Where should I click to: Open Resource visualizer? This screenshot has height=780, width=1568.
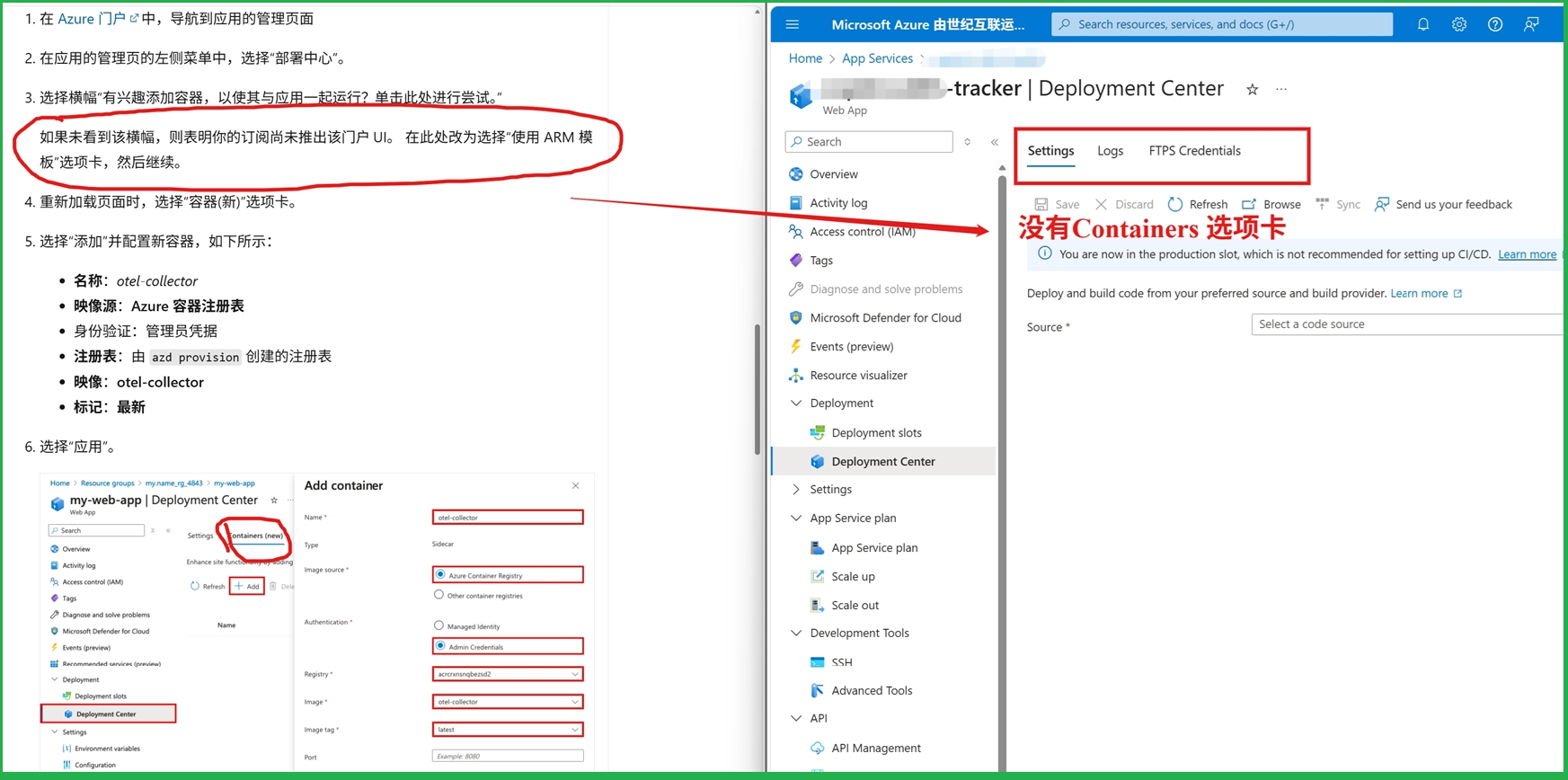[x=858, y=376]
